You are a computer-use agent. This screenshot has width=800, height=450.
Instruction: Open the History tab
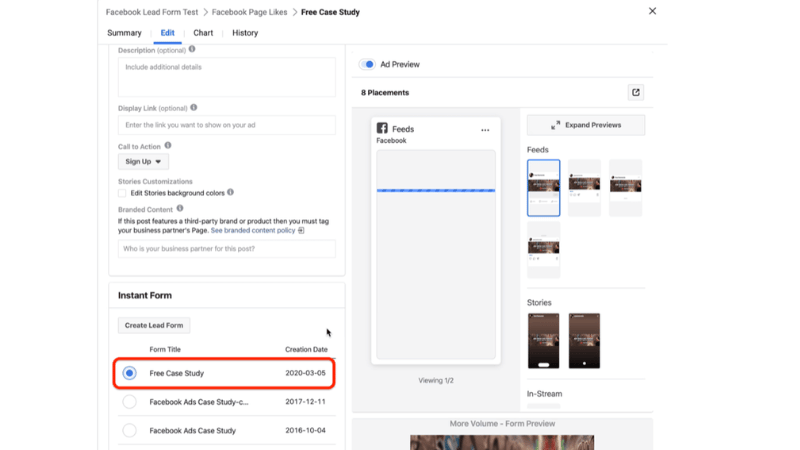[245, 33]
